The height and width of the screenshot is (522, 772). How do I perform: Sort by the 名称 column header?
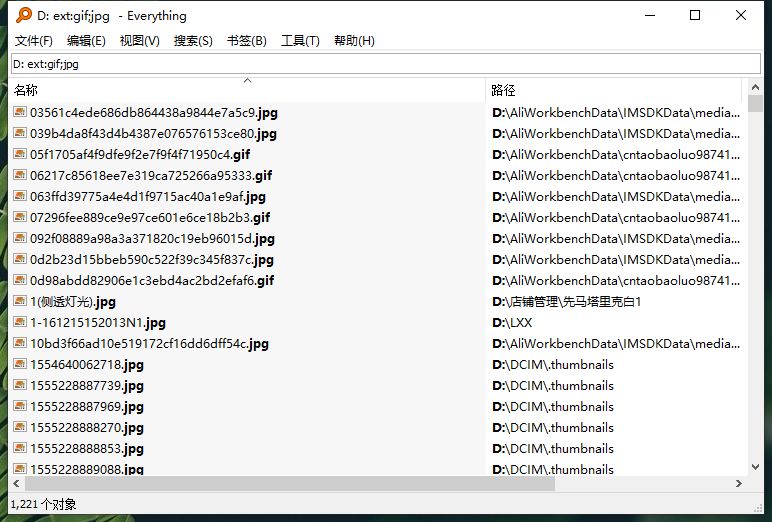pyautogui.click(x=247, y=90)
